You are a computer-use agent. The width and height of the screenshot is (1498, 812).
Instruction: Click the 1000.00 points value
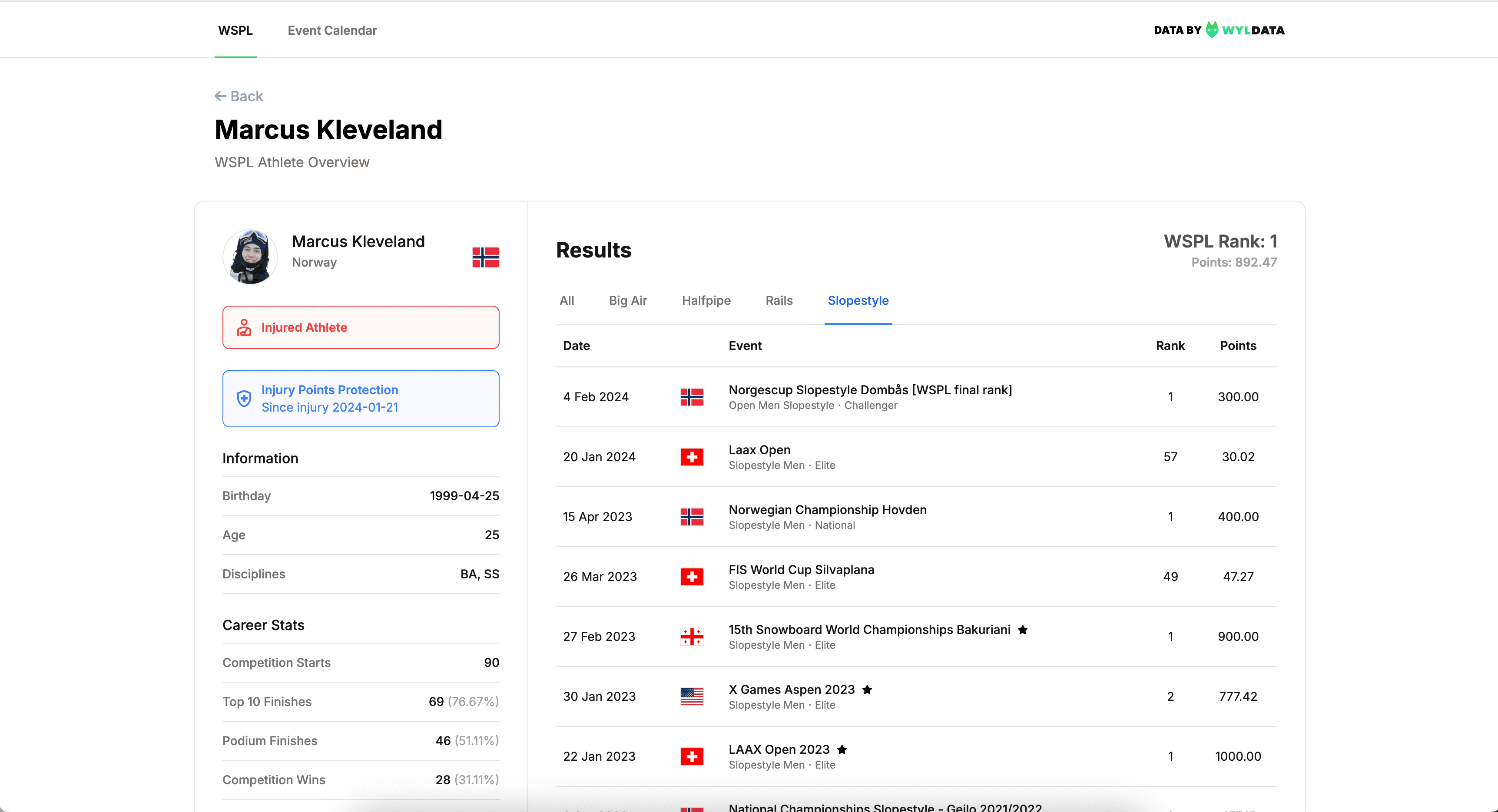click(1238, 756)
